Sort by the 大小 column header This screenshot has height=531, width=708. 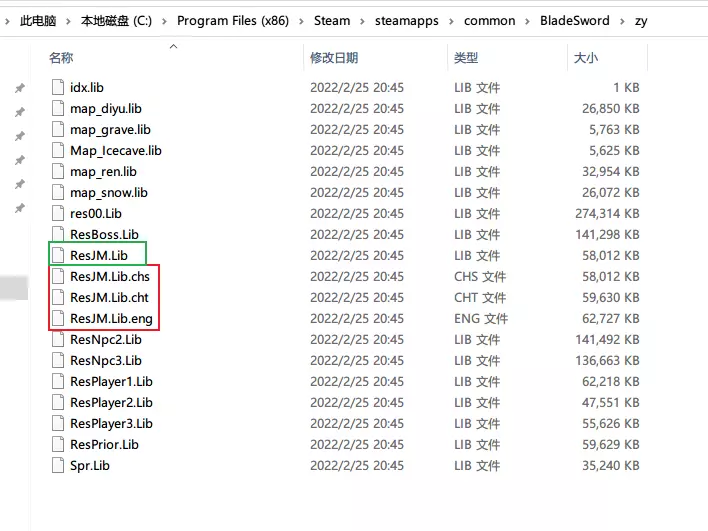pyautogui.click(x=586, y=58)
